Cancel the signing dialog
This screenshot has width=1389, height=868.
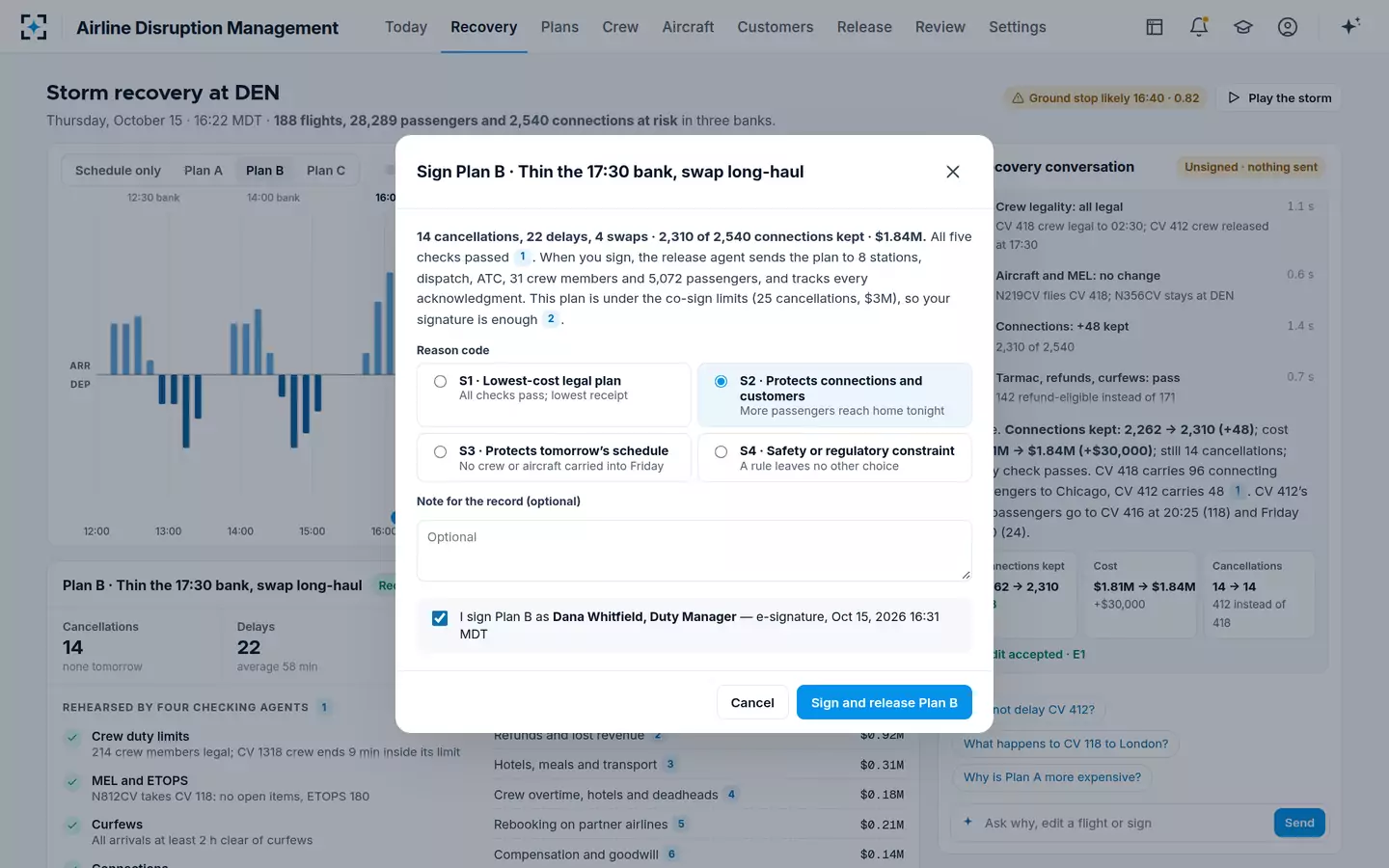752,702
